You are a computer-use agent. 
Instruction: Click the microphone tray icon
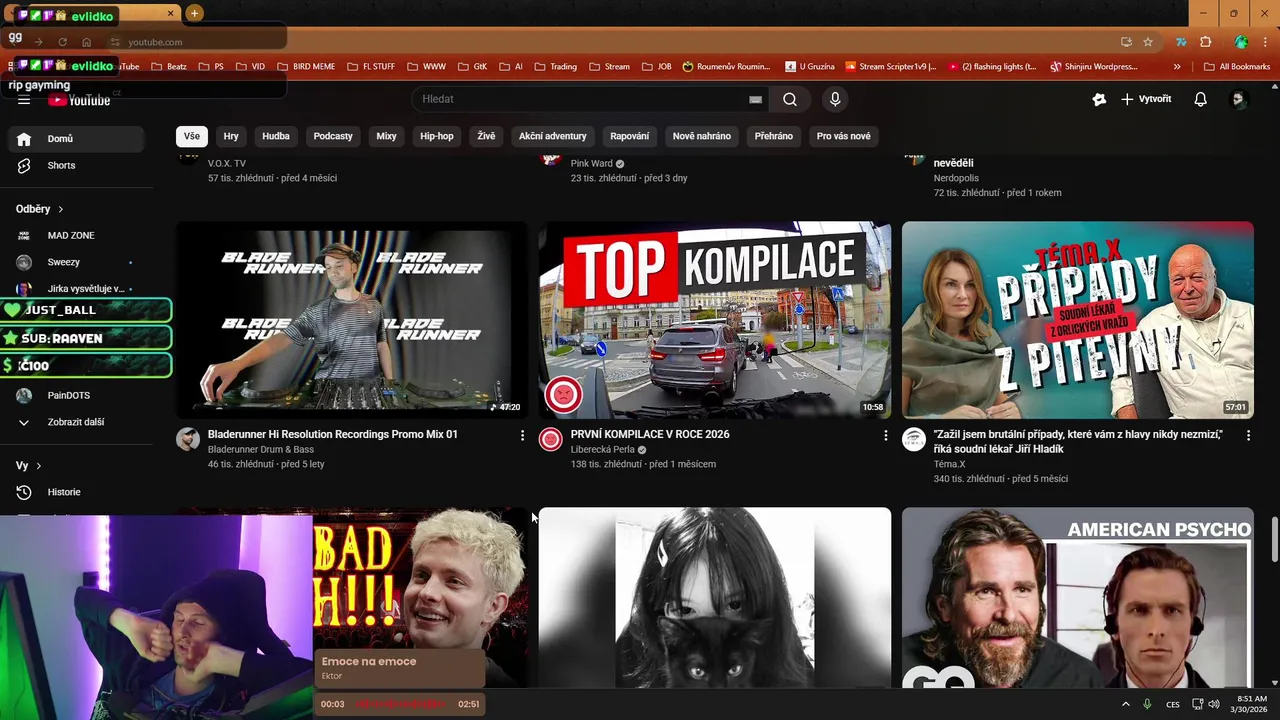coord(1147,704)
